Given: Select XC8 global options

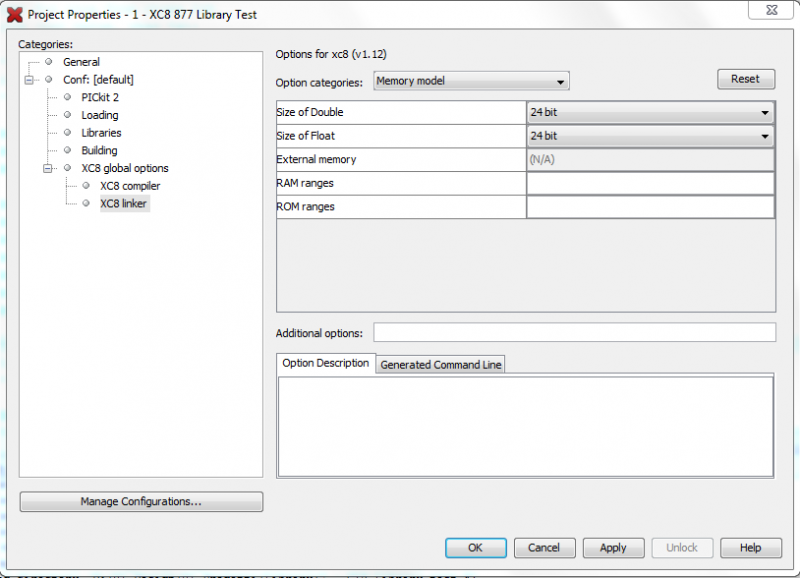Looking at the screenshot, I should [125, 168].
